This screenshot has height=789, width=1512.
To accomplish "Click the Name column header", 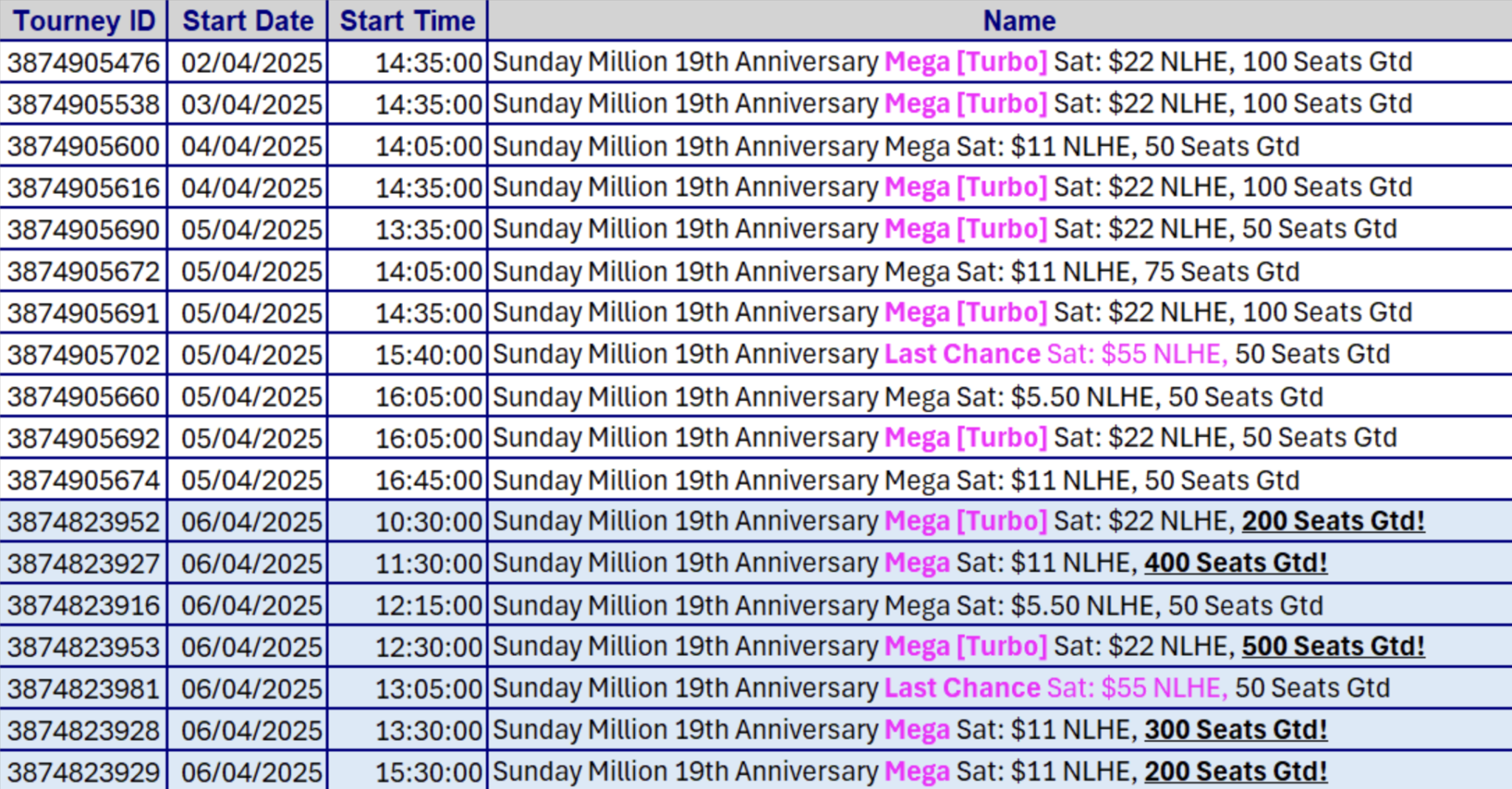I will point(1019,21).
